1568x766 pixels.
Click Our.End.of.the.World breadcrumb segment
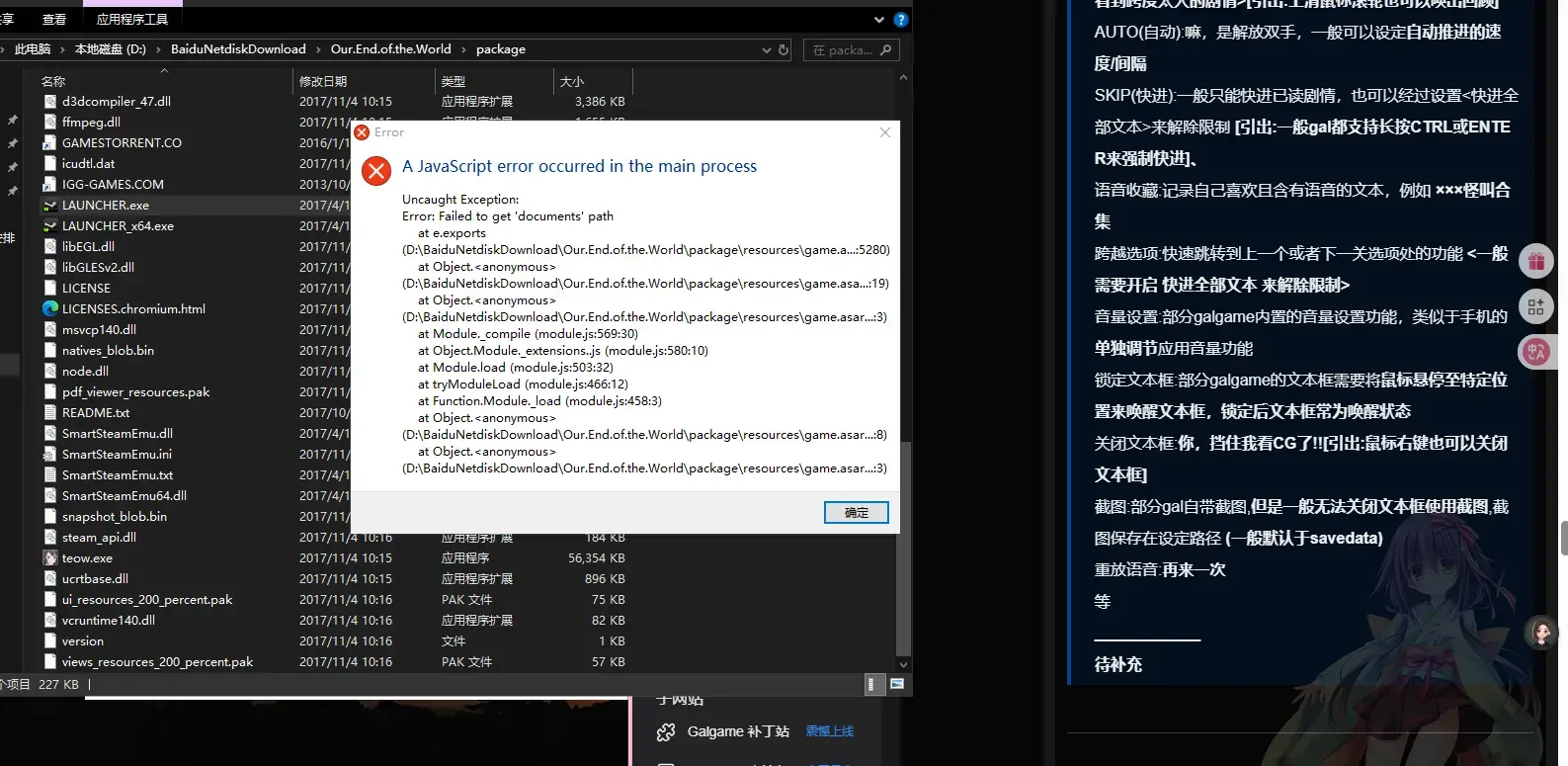coord(390,49)
